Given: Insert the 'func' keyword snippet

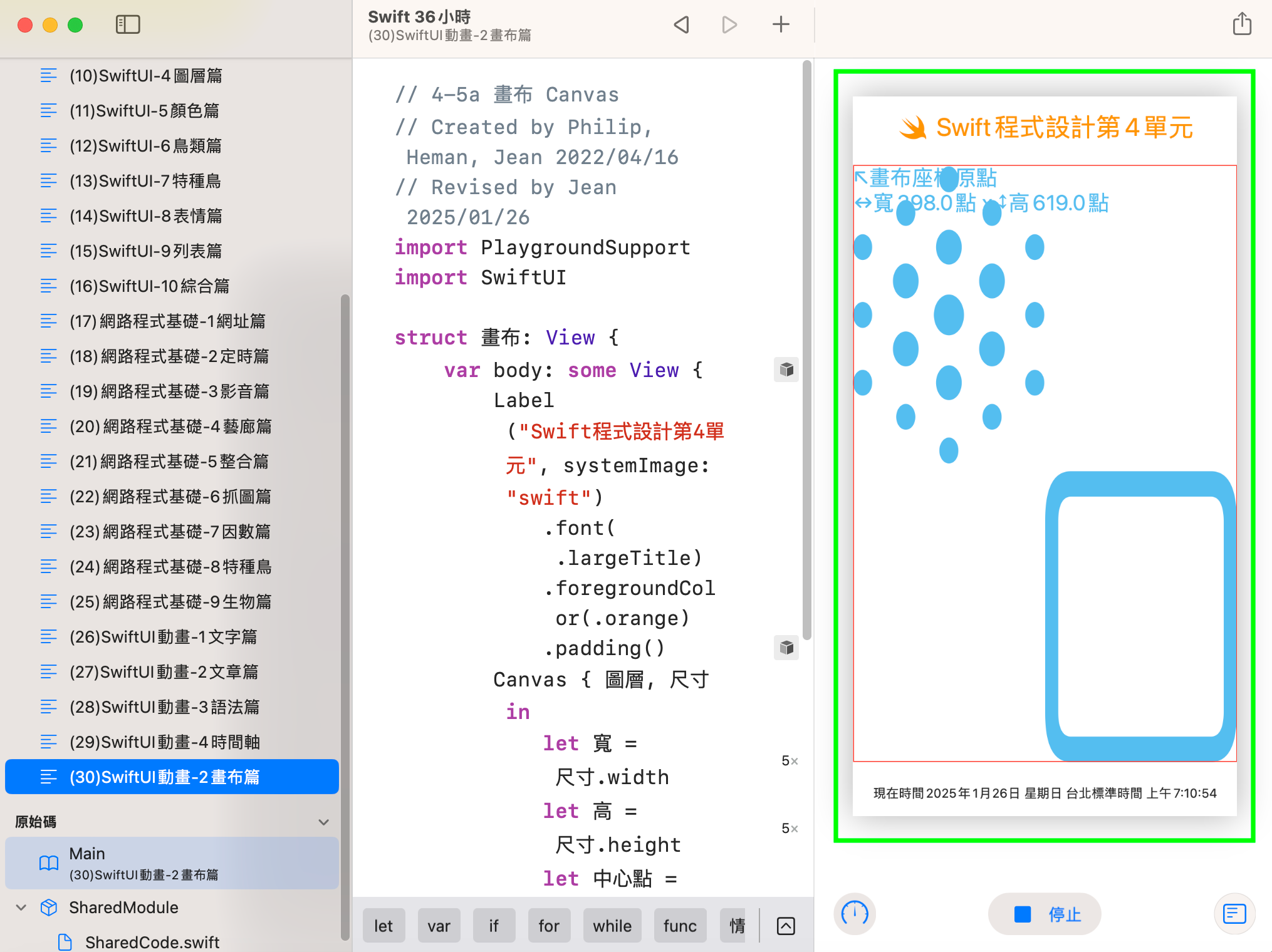Looking at the screenshot, I should (x=680, y=926).
